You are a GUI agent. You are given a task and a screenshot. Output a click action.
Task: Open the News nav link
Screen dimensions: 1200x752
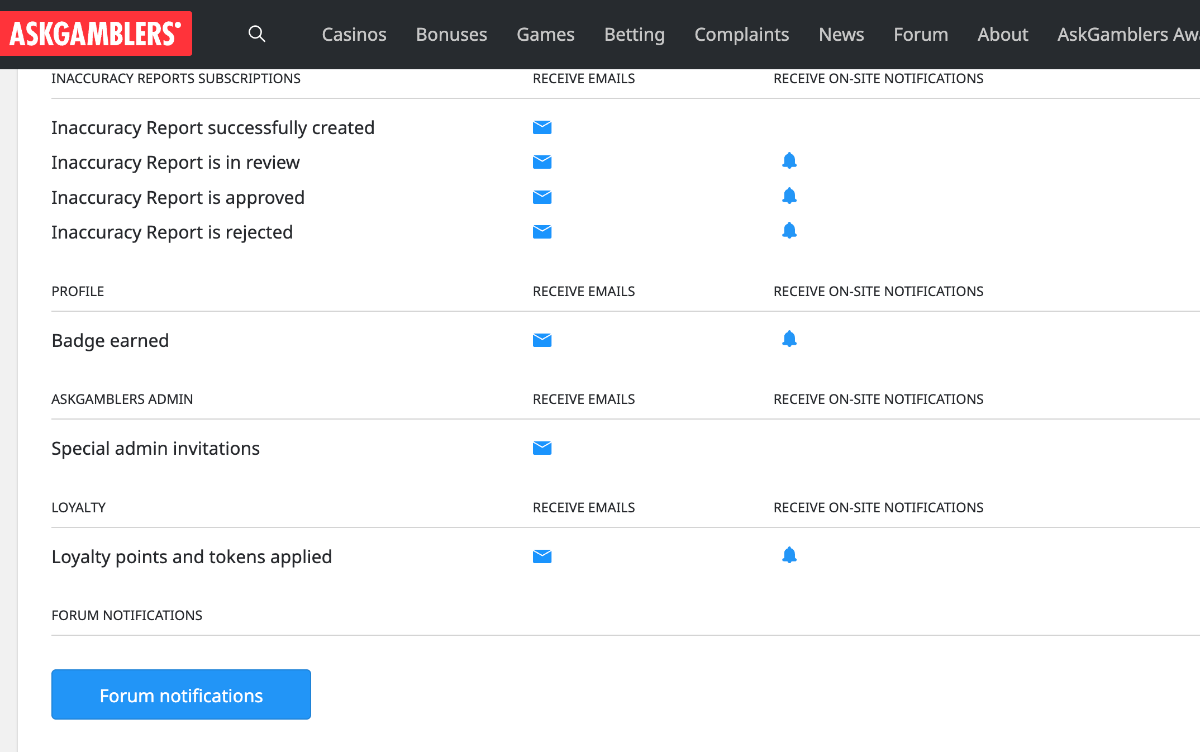coord(841,34)
